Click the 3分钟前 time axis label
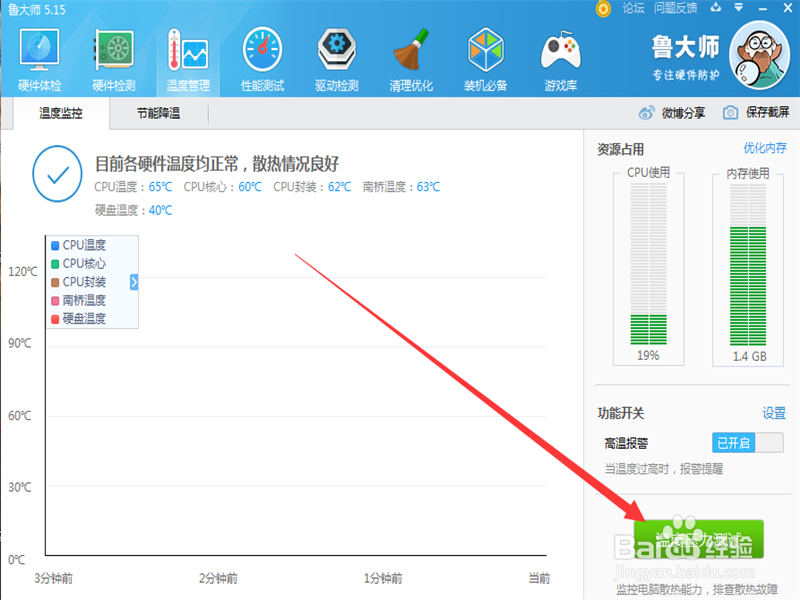 tap(54, 578)
